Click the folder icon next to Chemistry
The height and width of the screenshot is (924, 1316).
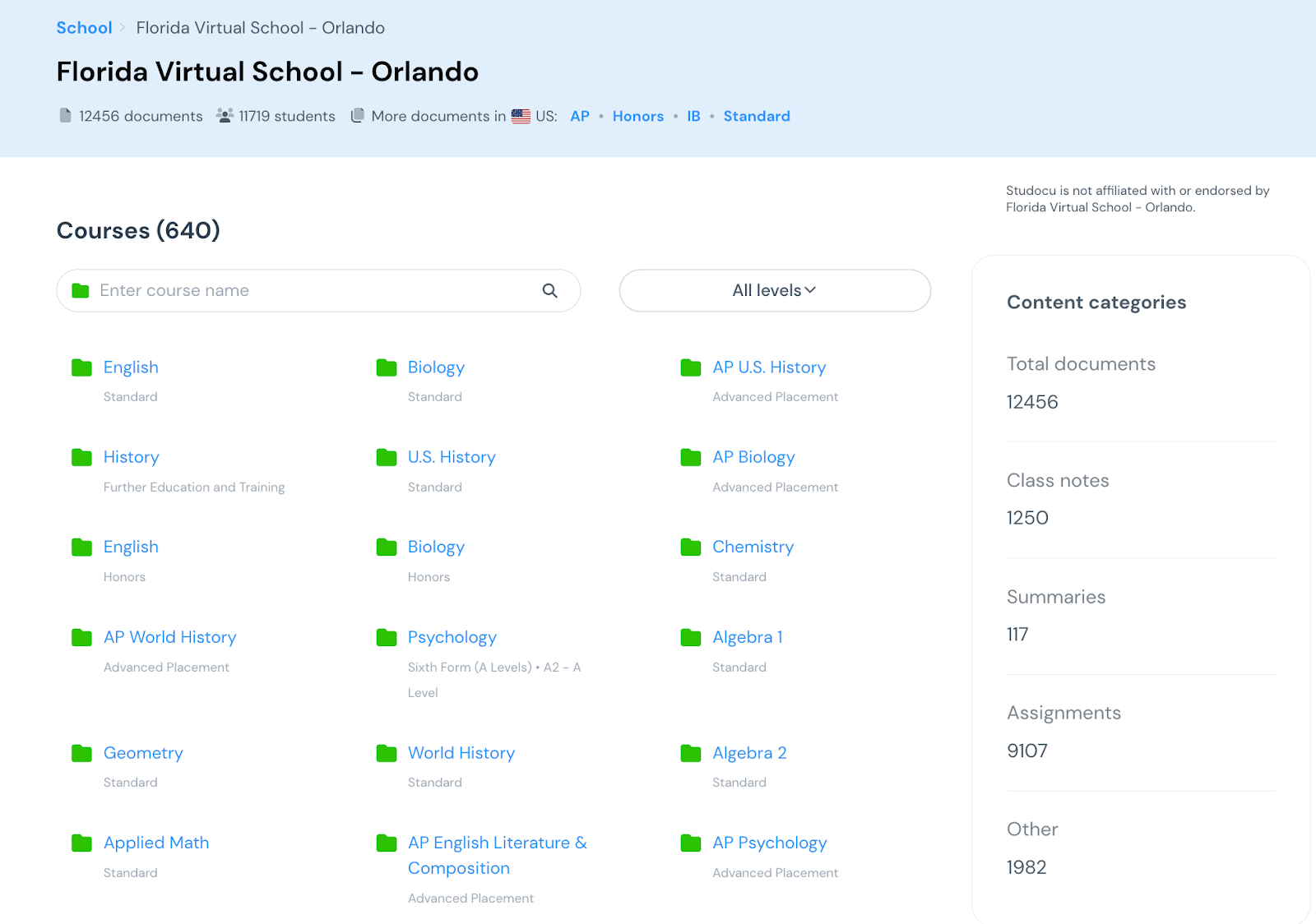[690, 547]
